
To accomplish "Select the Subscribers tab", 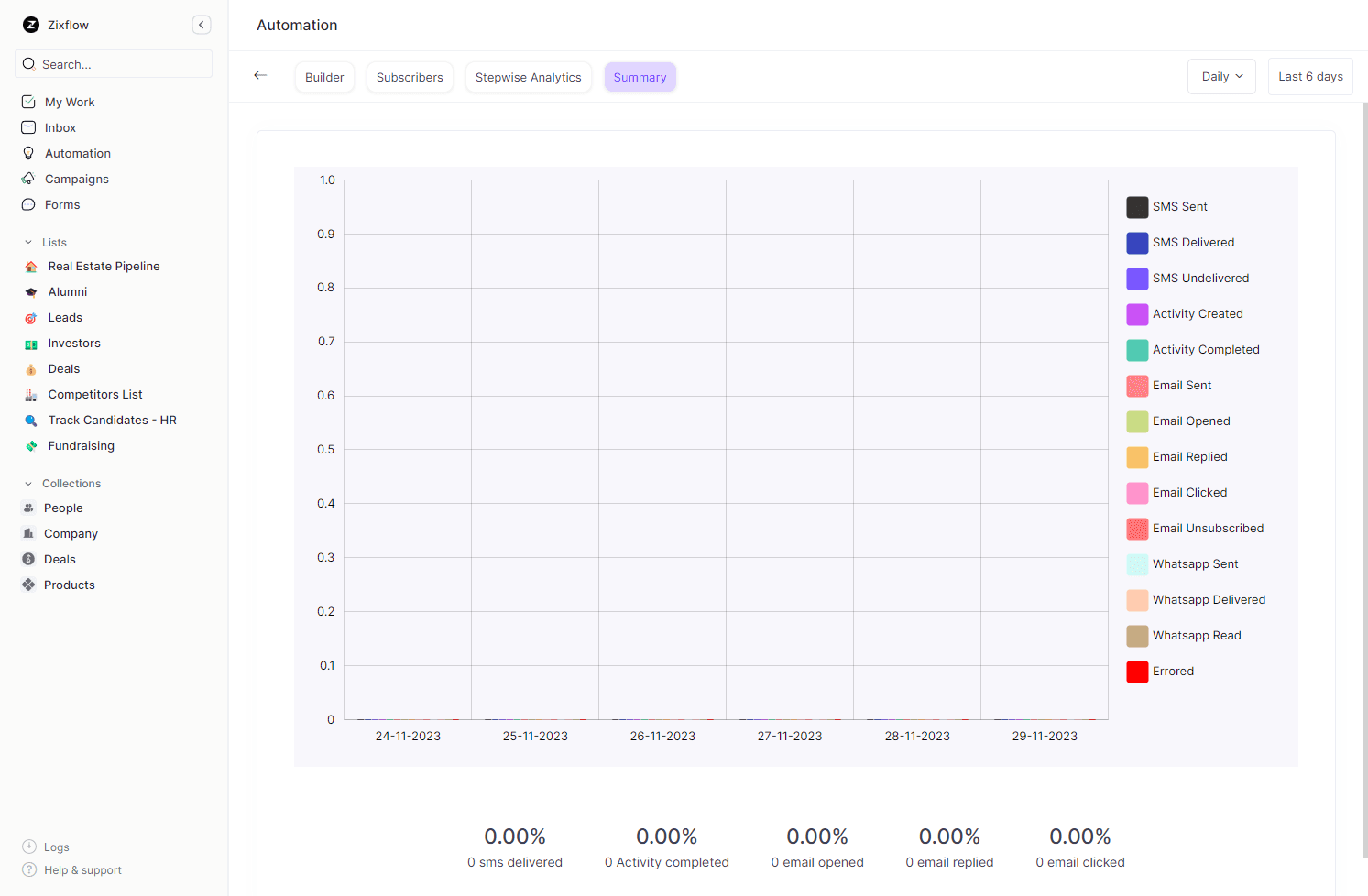I will (410, 77).
